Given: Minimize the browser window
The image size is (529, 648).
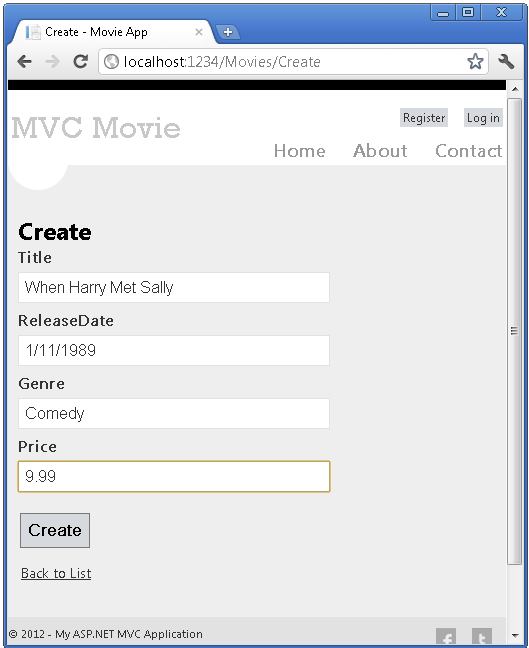Looking at the screenshot, I should 443,12.
